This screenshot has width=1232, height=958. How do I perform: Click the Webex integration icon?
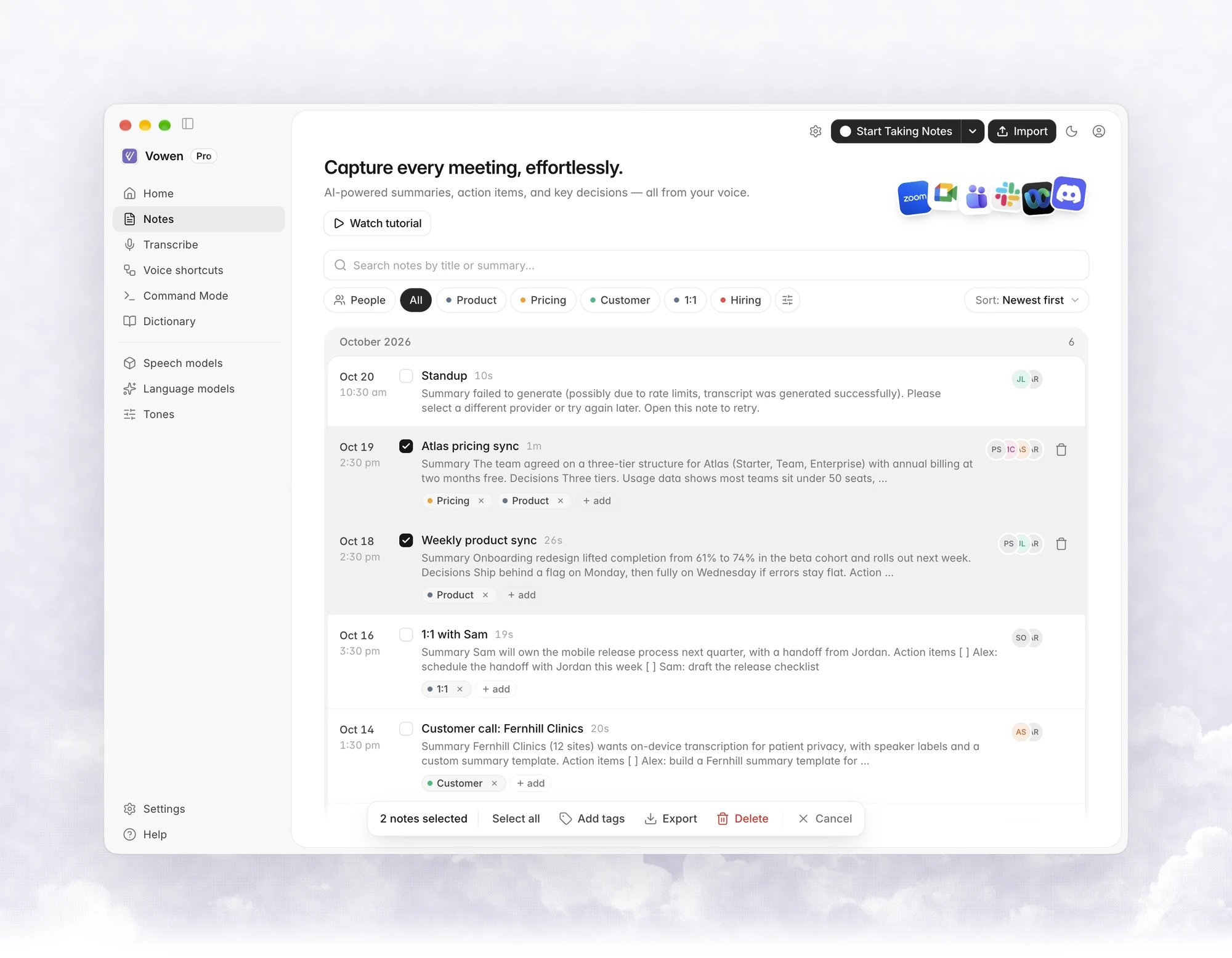pyautogui.click(x=1038, y=198)
